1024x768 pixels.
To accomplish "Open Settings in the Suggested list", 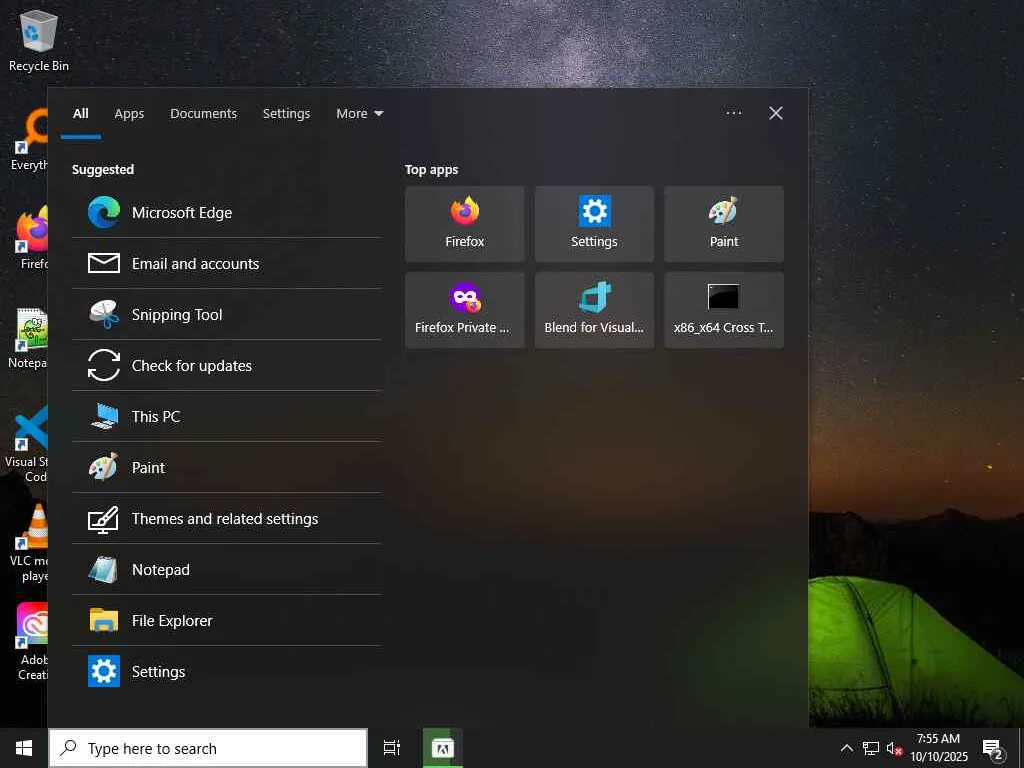I will point(226,671).
